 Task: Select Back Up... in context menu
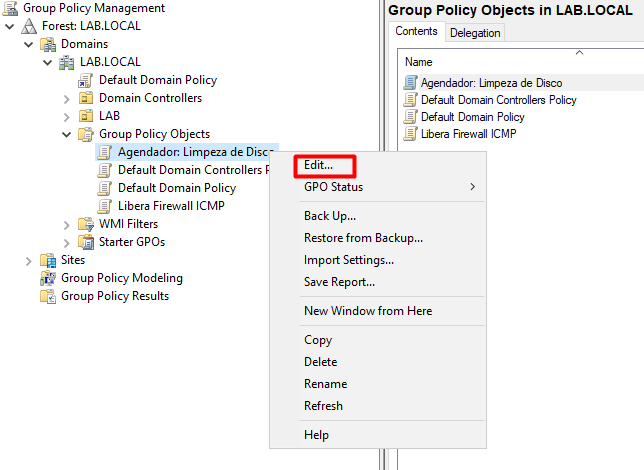330,216
